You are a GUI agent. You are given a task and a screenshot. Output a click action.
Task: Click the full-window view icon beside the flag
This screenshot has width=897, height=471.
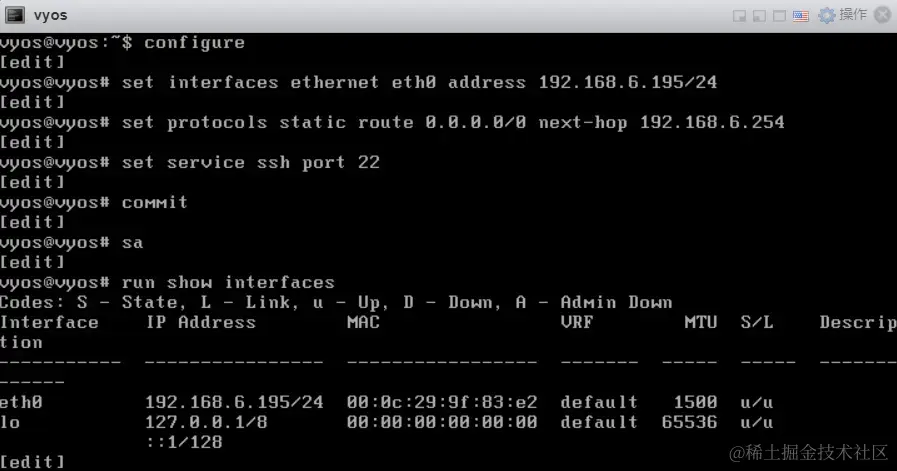coord(779,16)
